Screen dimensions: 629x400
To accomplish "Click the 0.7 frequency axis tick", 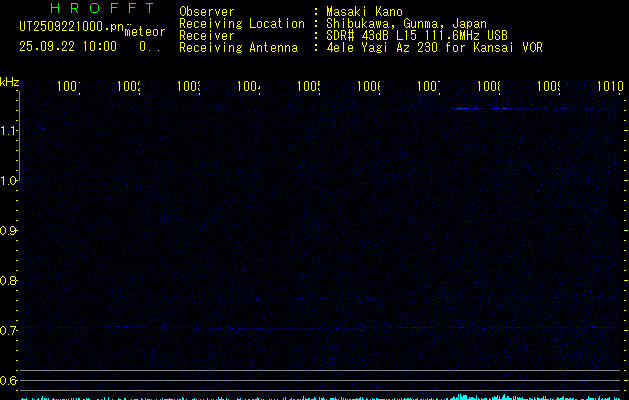I will [9, 331].
